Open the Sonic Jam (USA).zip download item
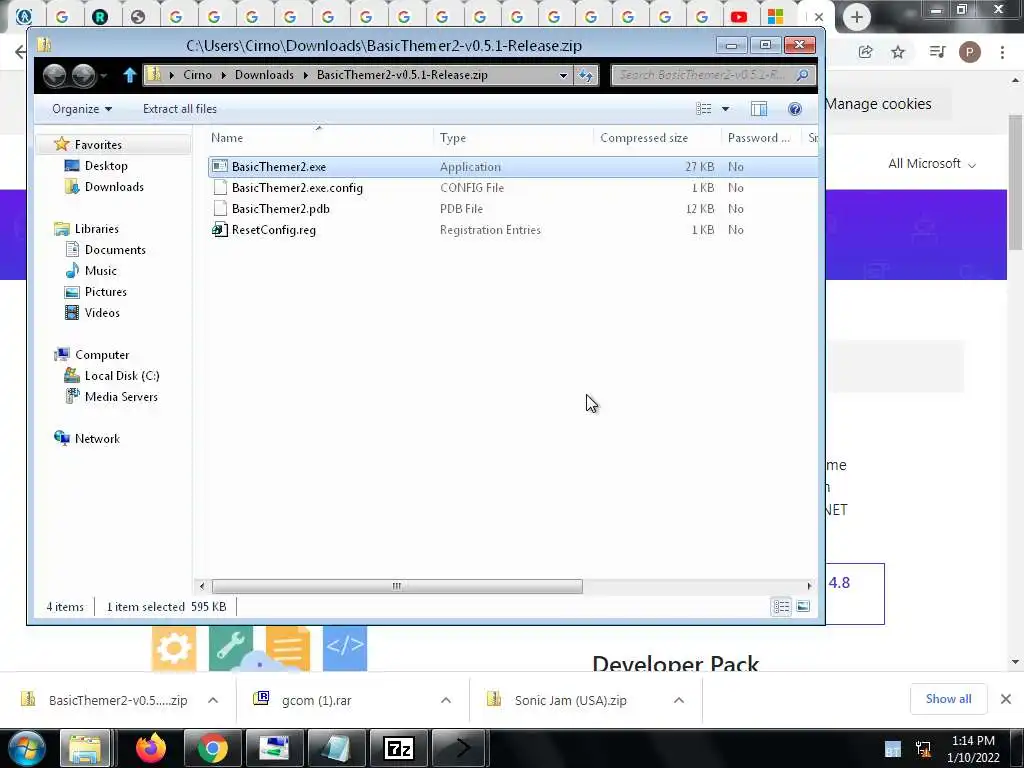The image size is (1024, 768). tap(570, 700)
